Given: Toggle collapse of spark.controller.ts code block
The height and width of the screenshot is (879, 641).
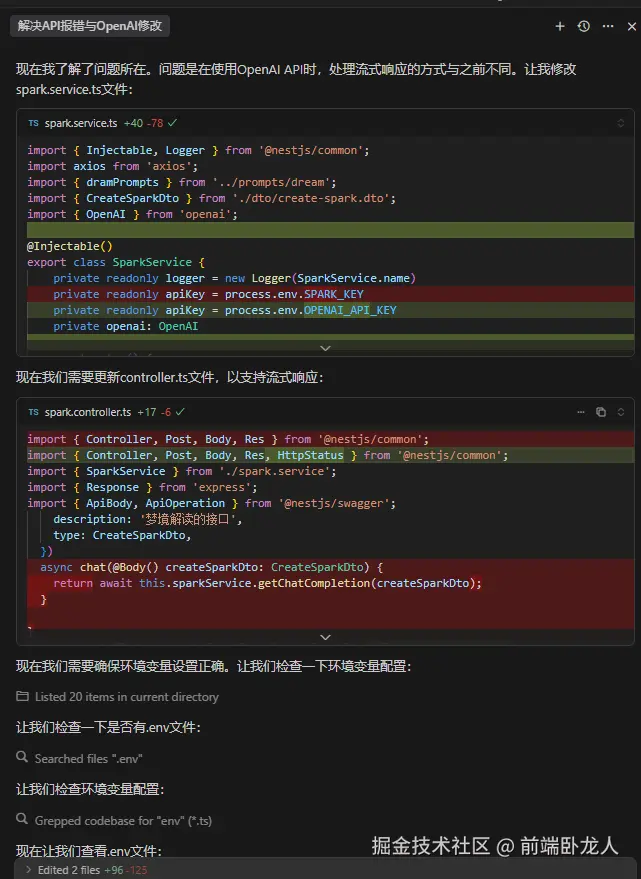Looking at the screenshot, I should click(621, 412).
